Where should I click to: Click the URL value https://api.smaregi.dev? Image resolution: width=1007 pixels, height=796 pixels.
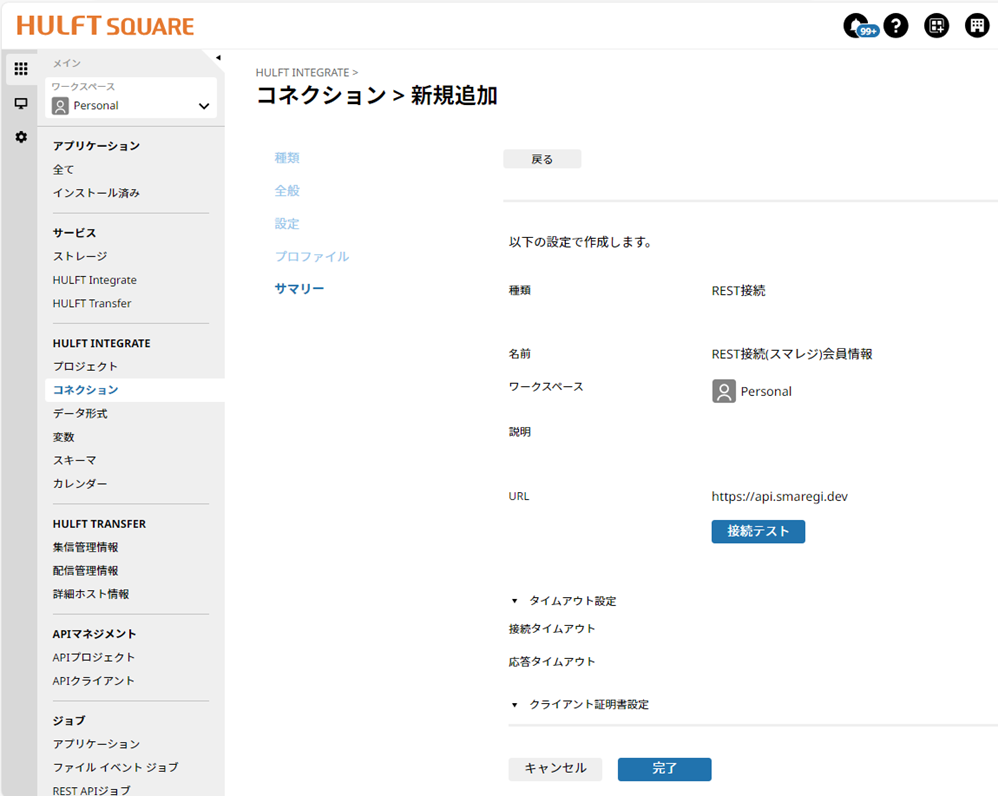(x=780, y=497)
